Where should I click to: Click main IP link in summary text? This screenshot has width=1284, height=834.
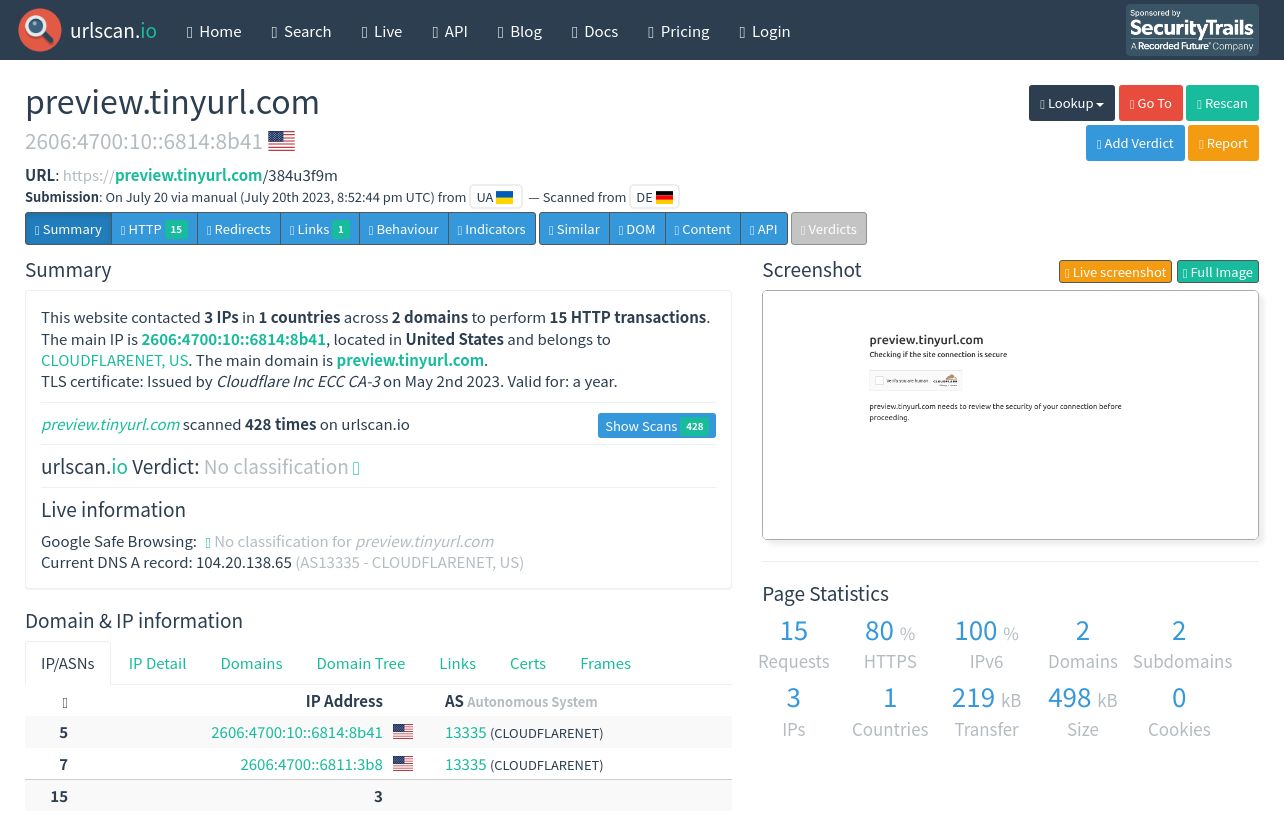(x=234, y=339)
